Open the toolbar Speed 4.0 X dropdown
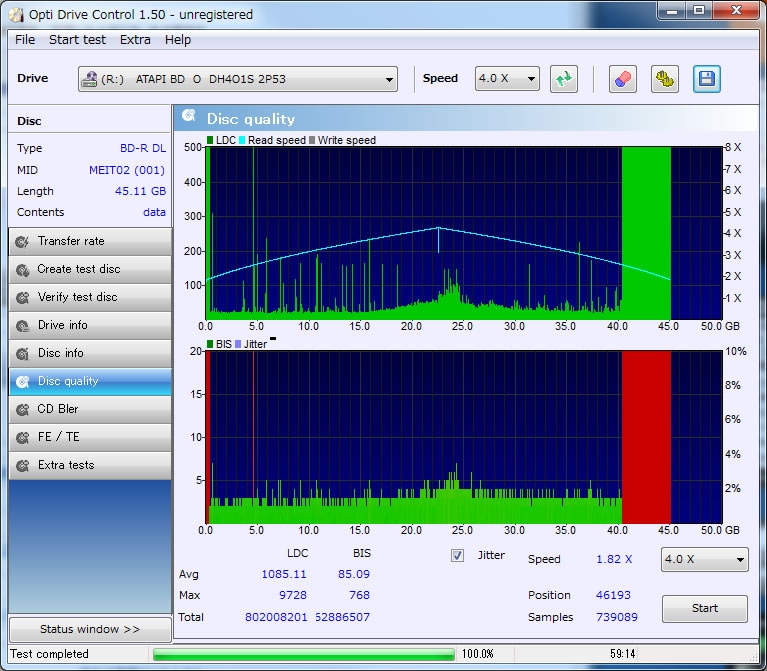Image resolution: width=767 pixels, height=671 pixels. [x=507, y=79]
